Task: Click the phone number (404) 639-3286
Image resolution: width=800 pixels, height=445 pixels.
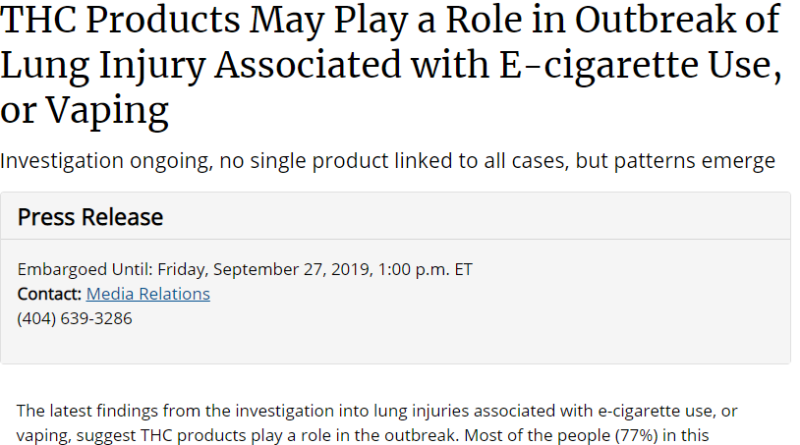Action: point(74,318)
